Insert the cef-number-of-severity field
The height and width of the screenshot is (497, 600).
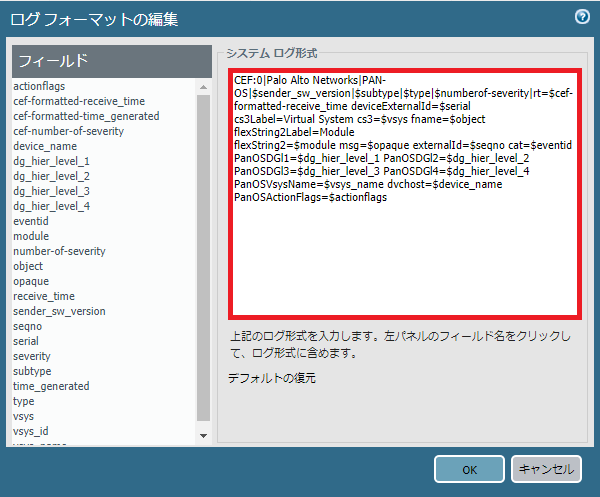click(68, 131)
